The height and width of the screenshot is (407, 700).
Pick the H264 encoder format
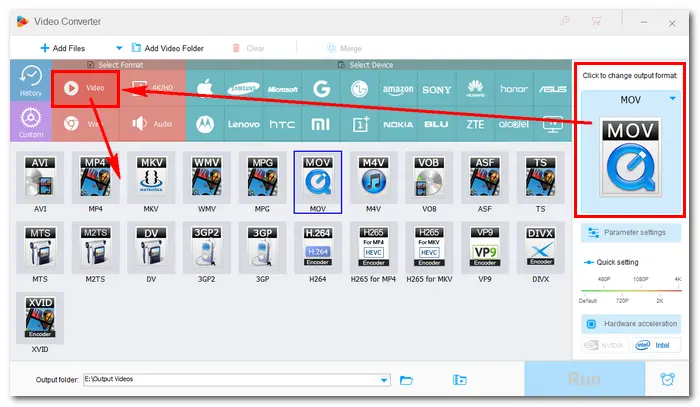click(x=318, y=248)
